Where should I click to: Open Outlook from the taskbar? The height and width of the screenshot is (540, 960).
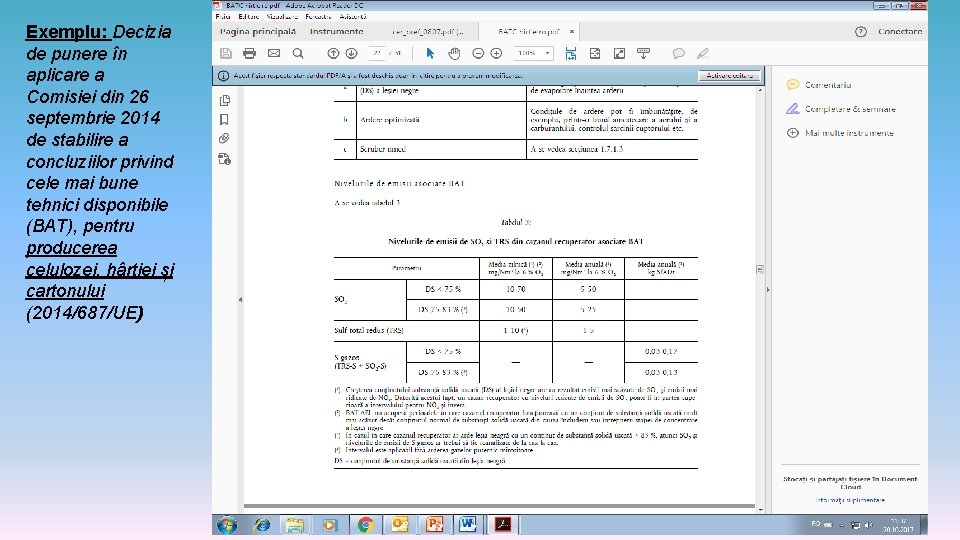(400, 525)
